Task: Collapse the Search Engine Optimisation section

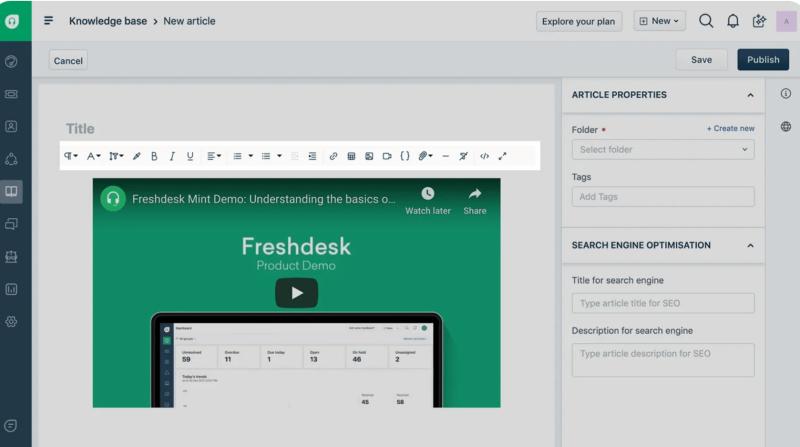Action: pyautogui.click(x=750, y=245)
